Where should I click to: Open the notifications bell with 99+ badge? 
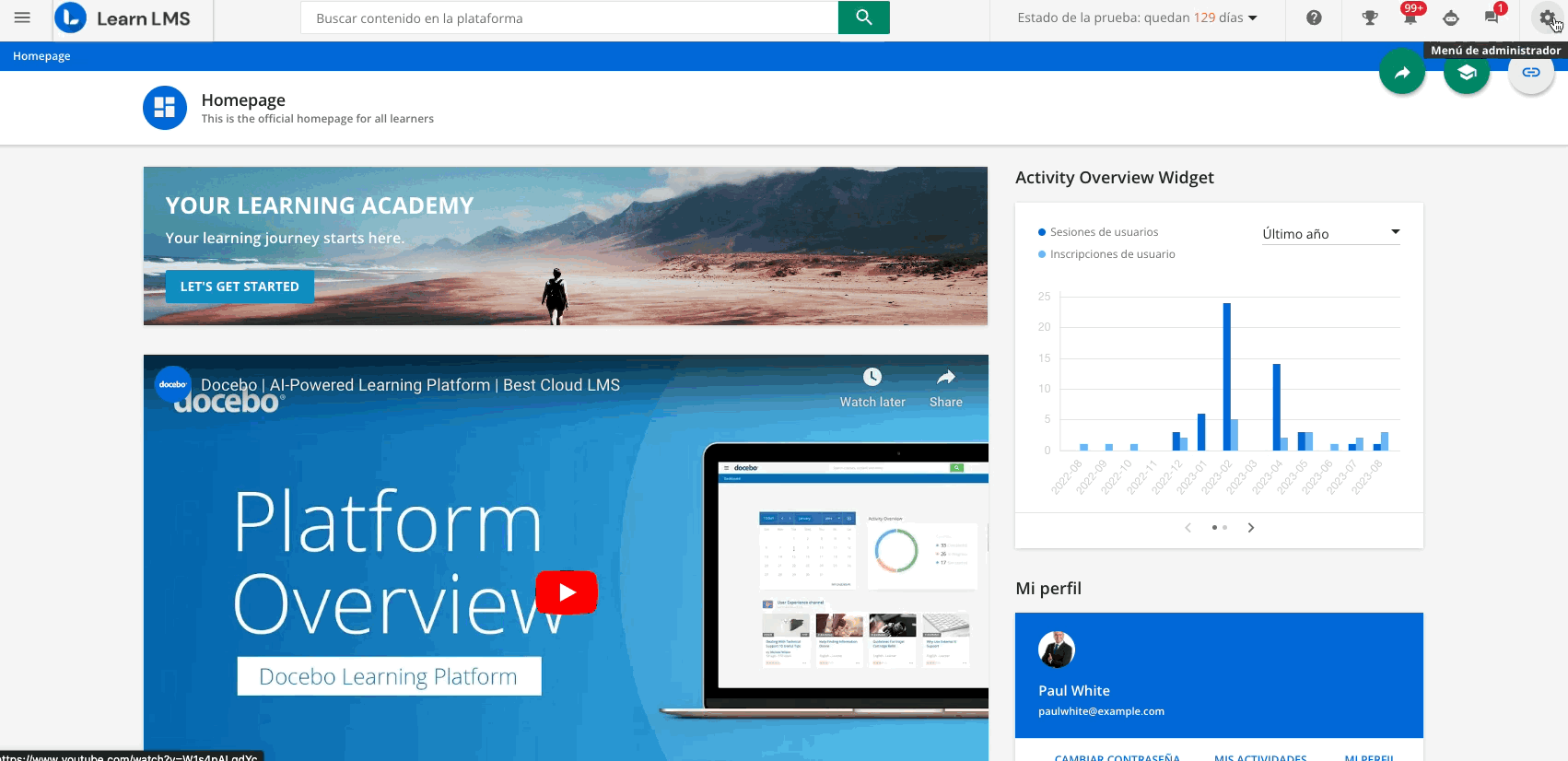[x=1410, y=17]
